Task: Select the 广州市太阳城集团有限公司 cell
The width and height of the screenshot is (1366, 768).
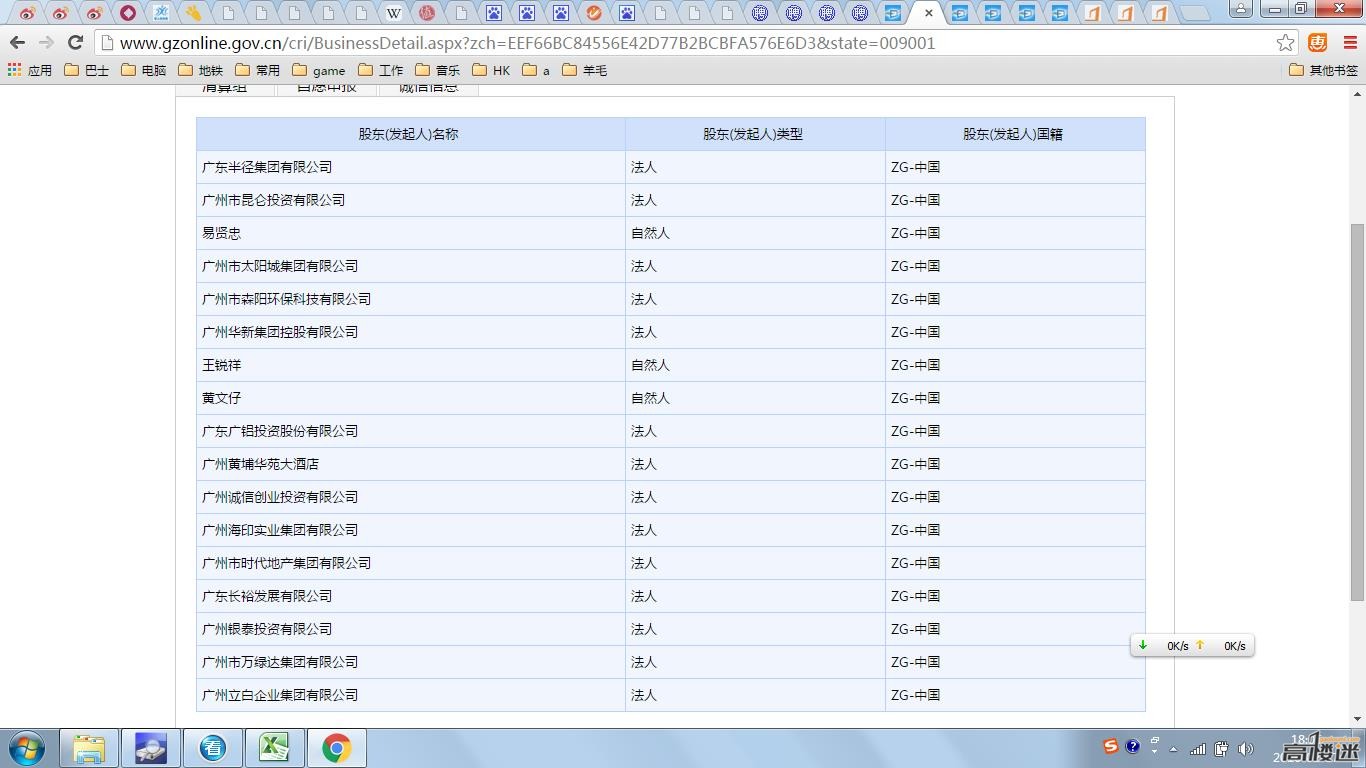Action: [x=411, y=266]
